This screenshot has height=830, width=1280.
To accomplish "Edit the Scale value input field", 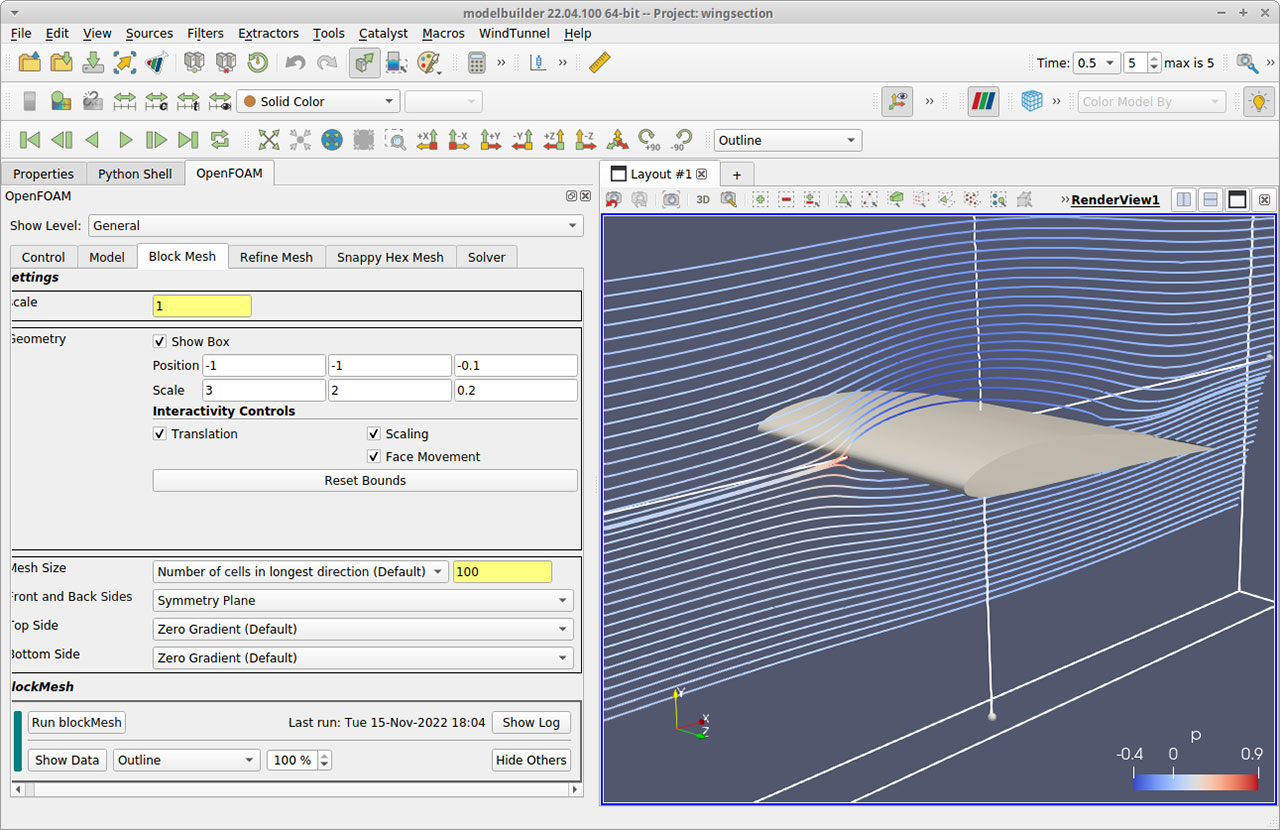I will (200, 305).
